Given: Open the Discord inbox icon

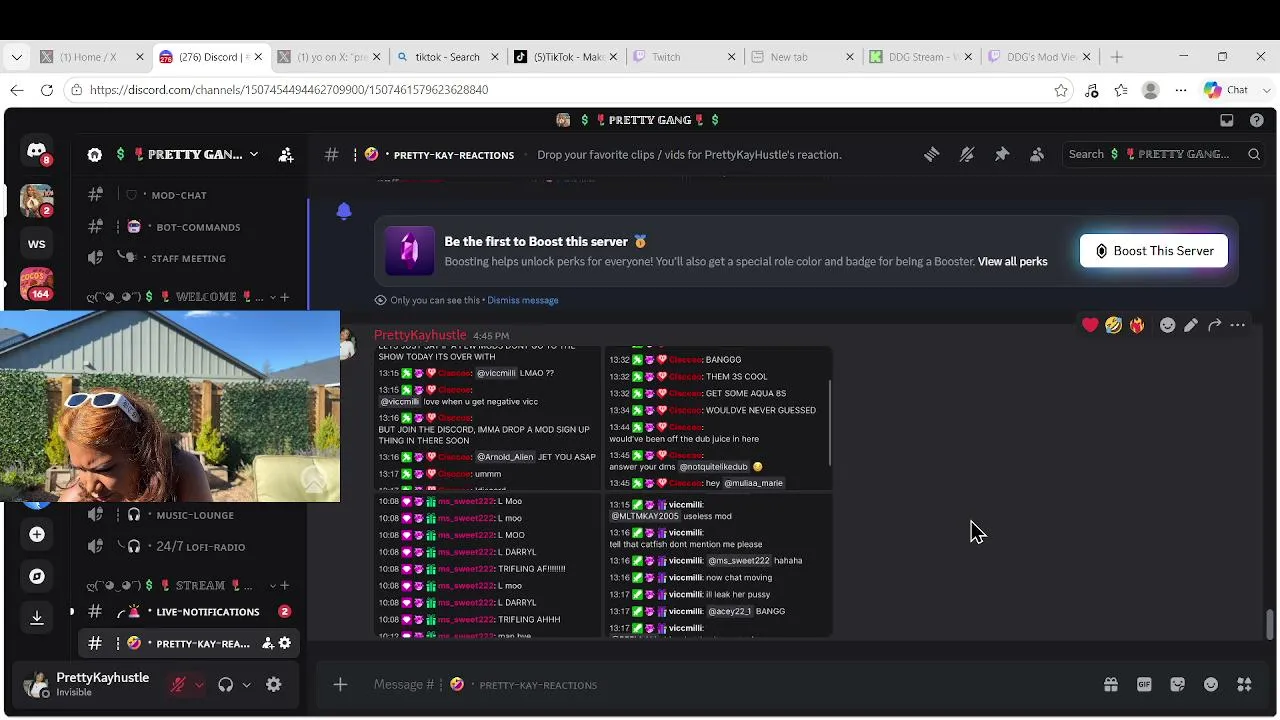Looking at the screenshot, I should [x=1226, y=120].
